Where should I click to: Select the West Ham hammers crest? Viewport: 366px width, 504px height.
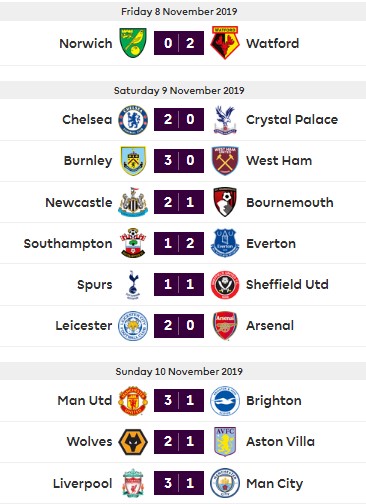point(225,161)
